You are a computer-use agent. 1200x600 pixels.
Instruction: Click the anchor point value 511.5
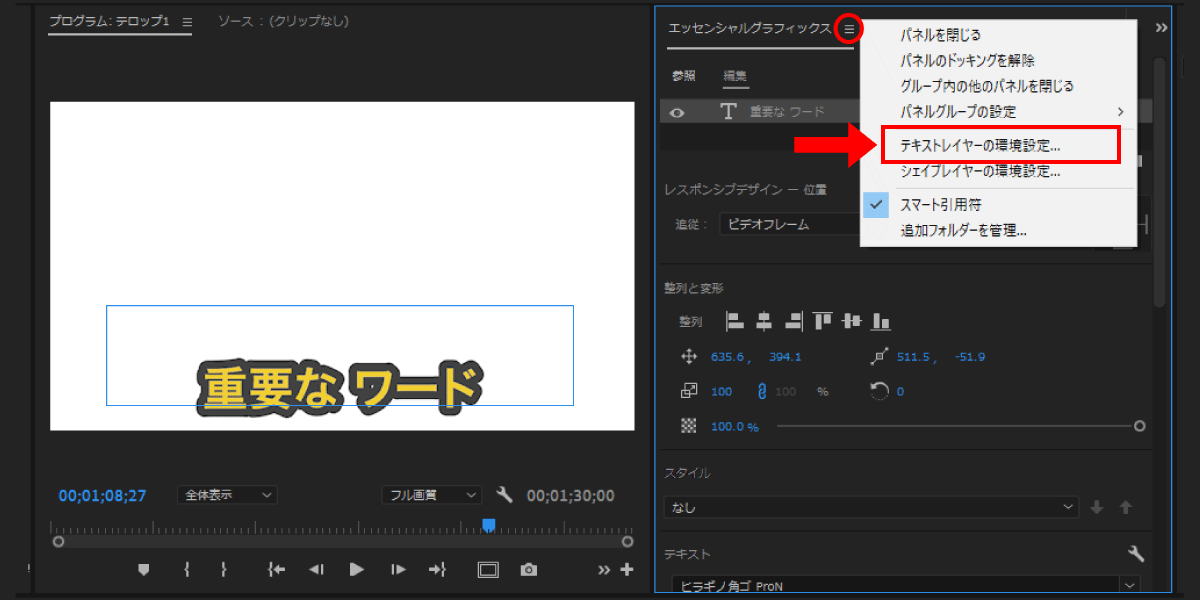coord(914,357)
